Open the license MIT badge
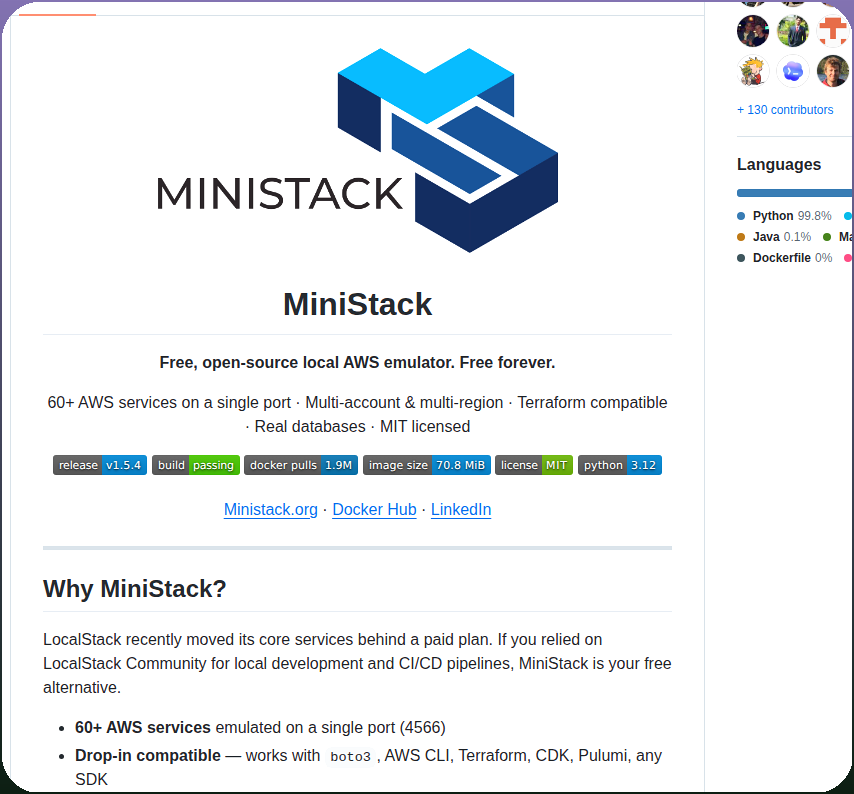 coord(534,465)
